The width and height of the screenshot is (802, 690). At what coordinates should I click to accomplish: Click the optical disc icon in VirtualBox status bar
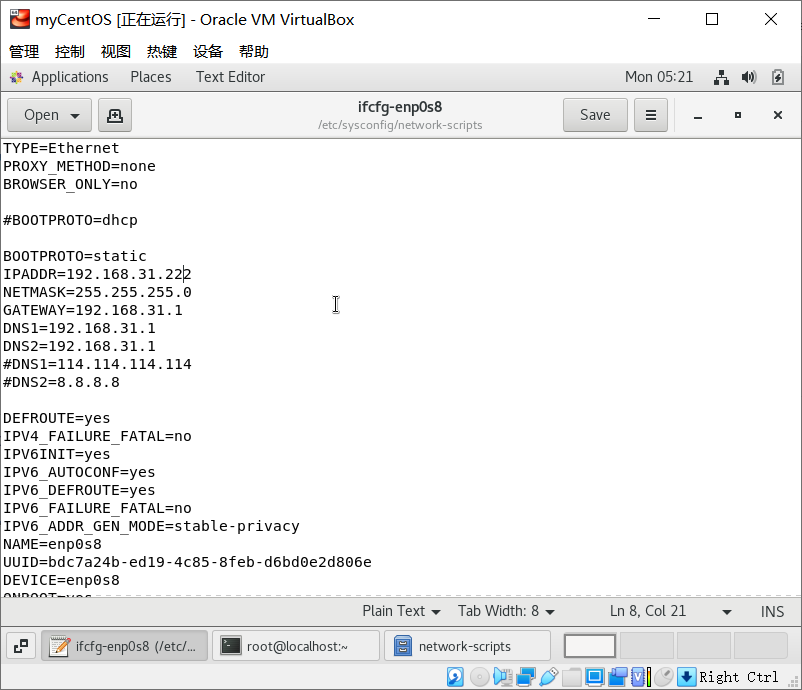coord(478,677)
